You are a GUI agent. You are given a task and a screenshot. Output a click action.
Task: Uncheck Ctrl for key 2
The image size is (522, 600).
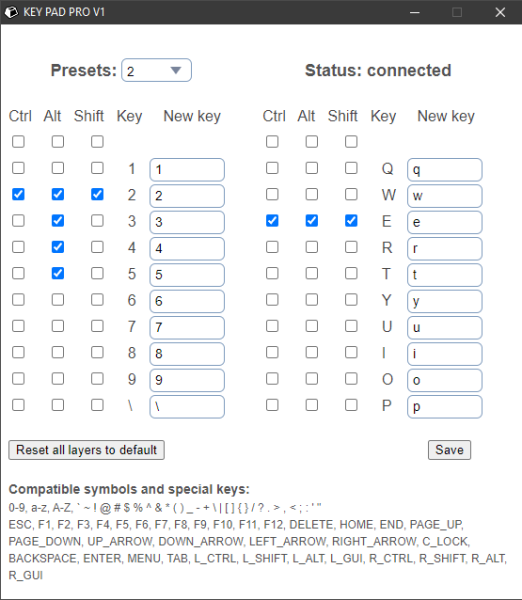[18, 194]
